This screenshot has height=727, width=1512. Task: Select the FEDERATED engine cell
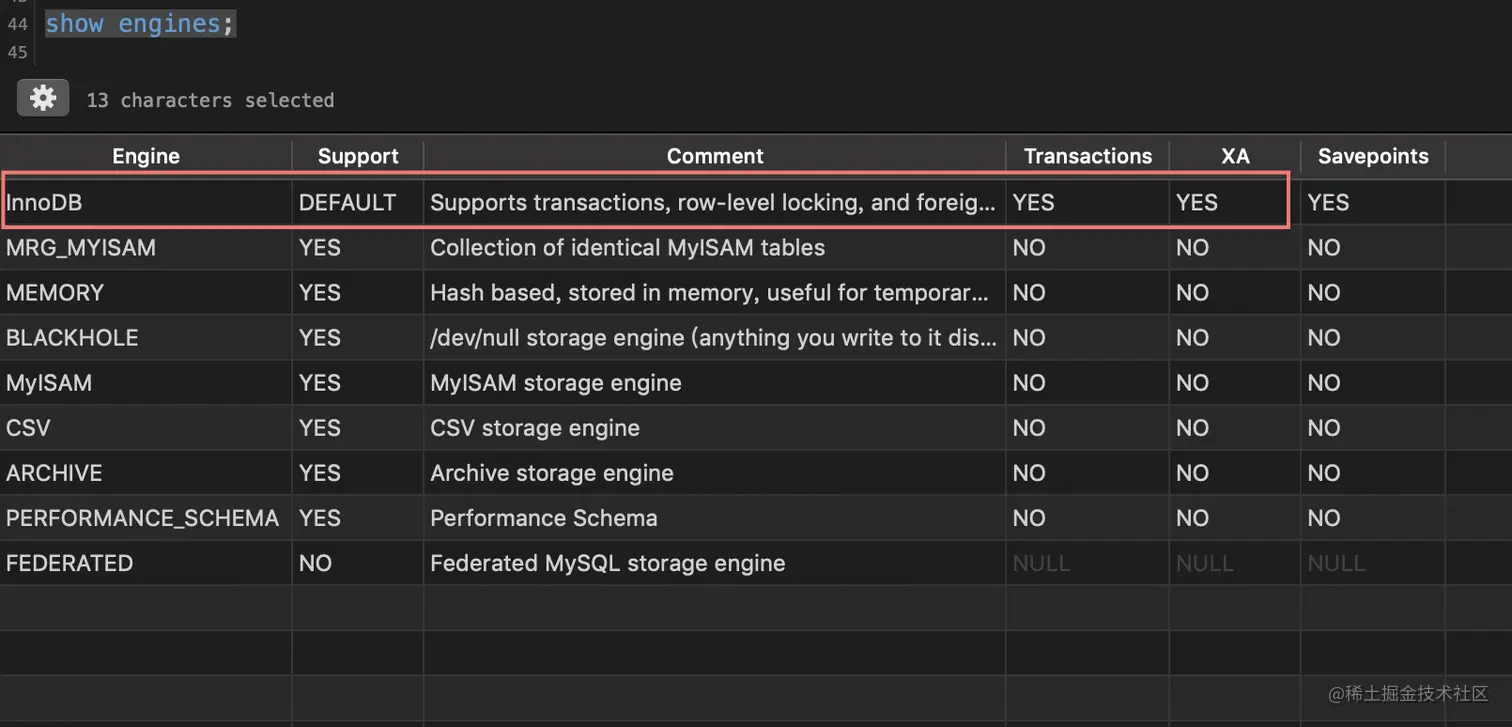pos(146,562)
